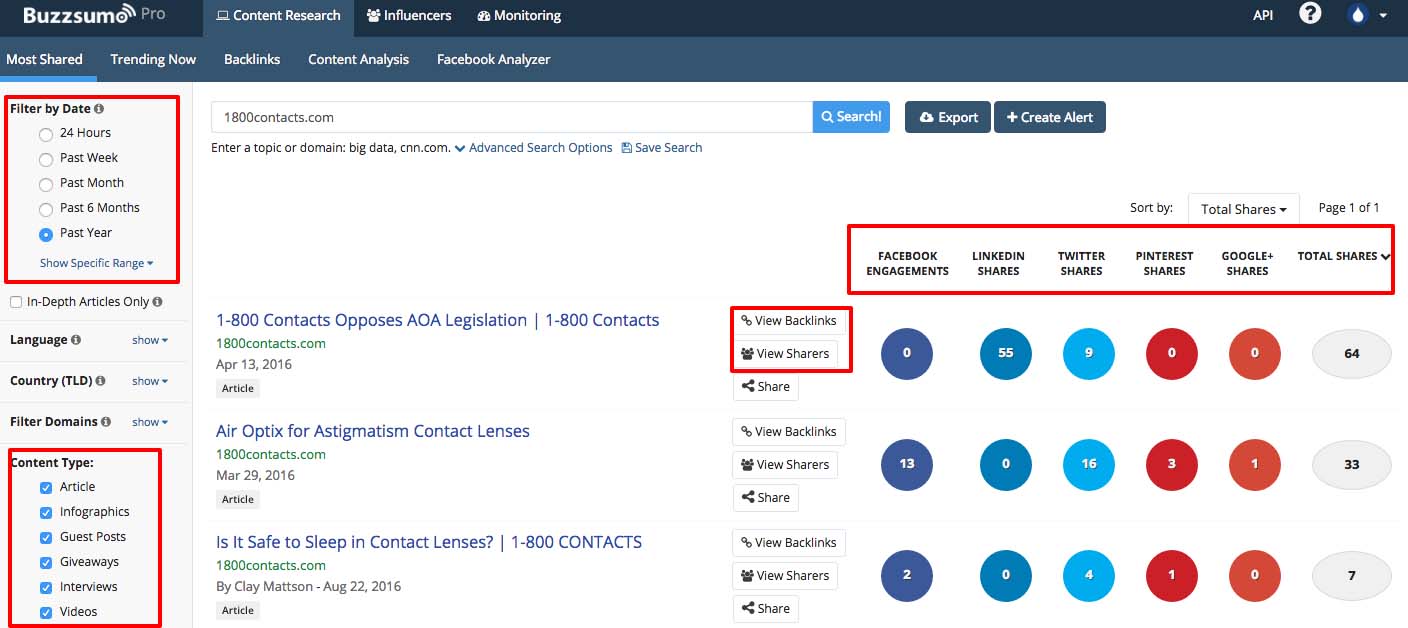This screenshot has width=1408, height=628.
Task: Show the Language filter options
Action: (150, 340)
